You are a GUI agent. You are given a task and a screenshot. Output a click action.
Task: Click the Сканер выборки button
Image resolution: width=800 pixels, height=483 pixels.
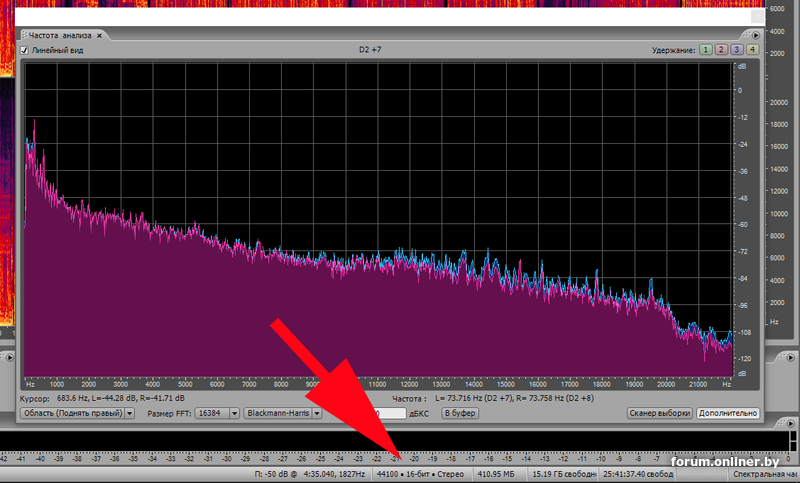point(659,413)
